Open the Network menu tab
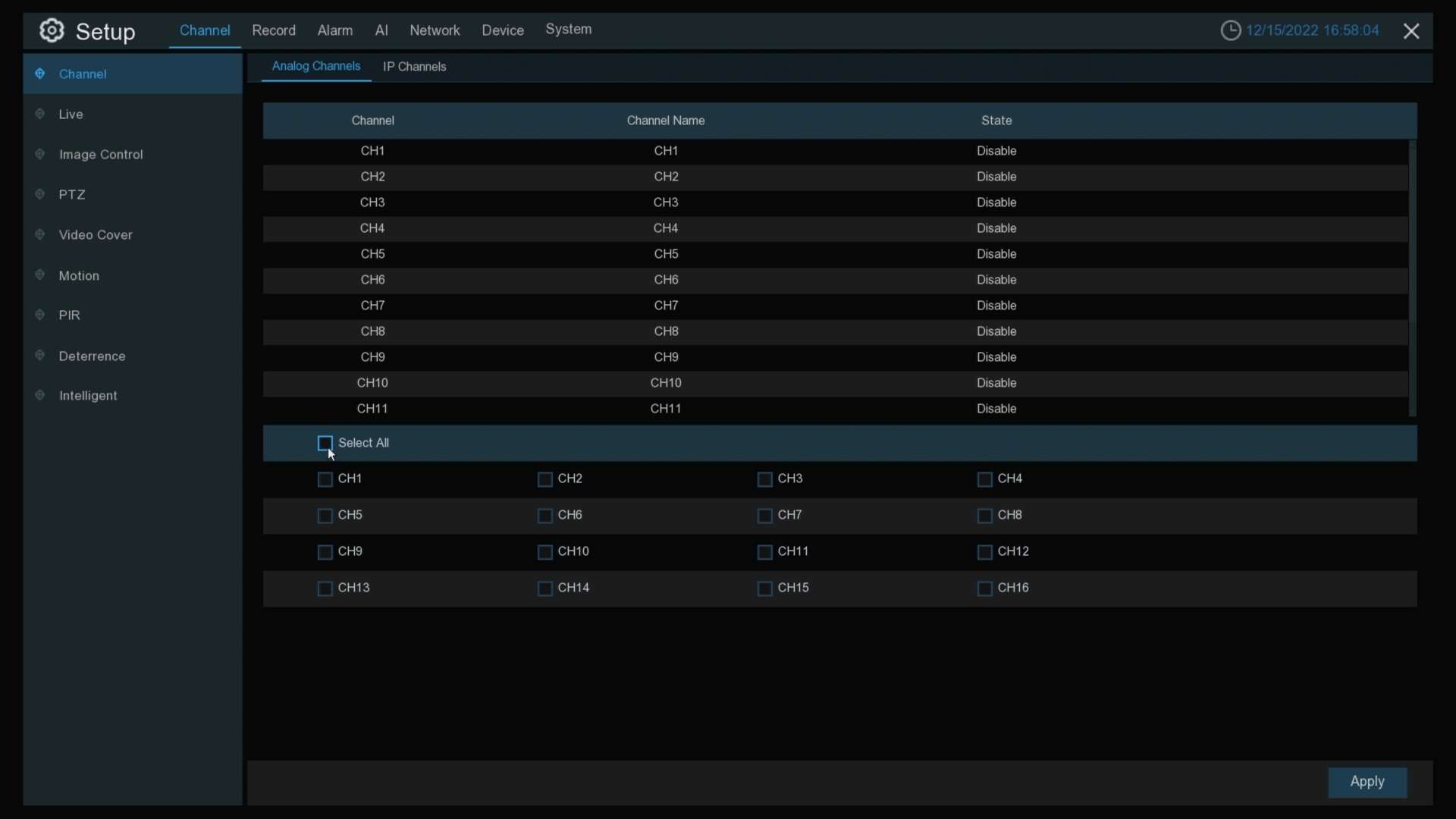The image size is (1456, 819). [x=435, y=30]
